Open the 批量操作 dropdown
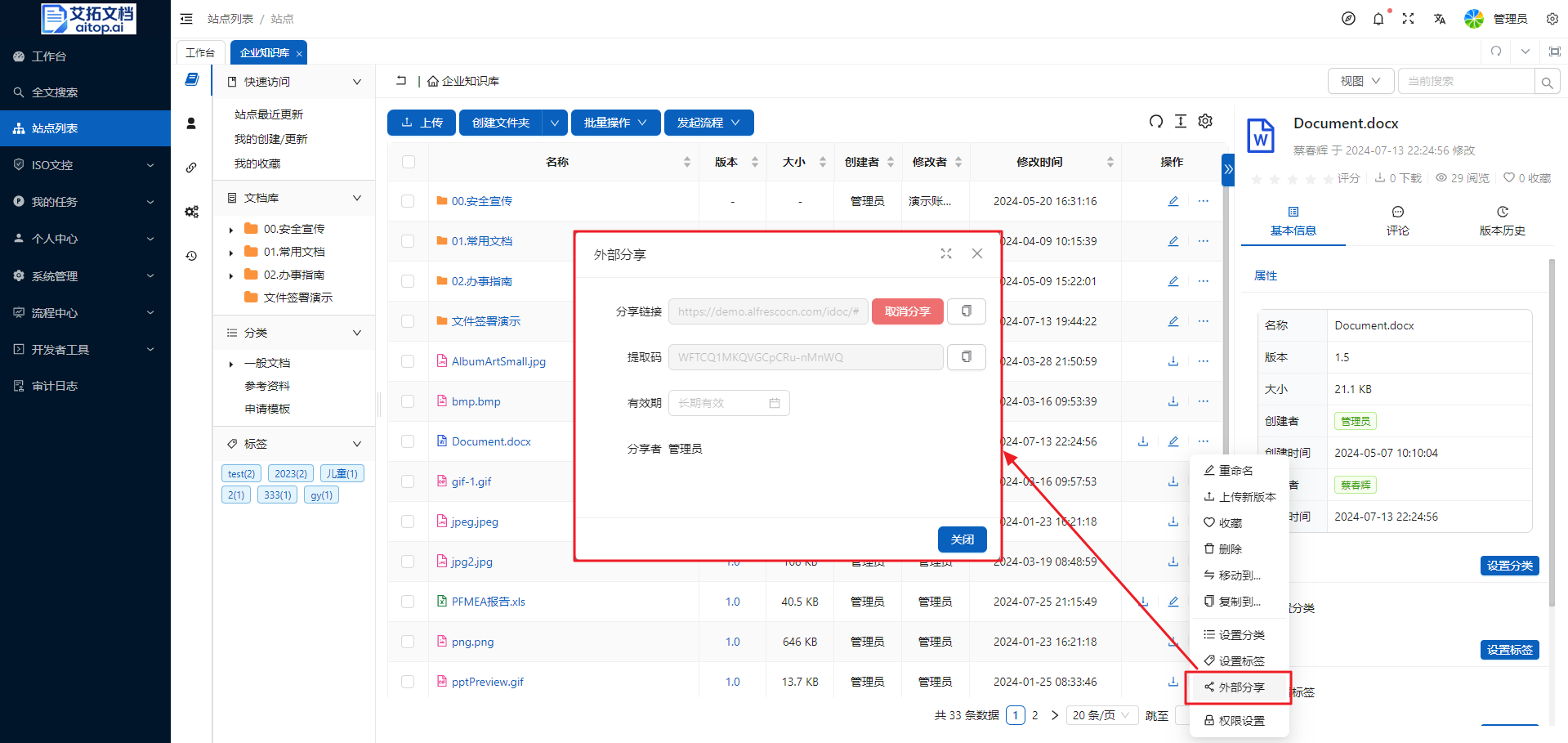 coord(615,123)
